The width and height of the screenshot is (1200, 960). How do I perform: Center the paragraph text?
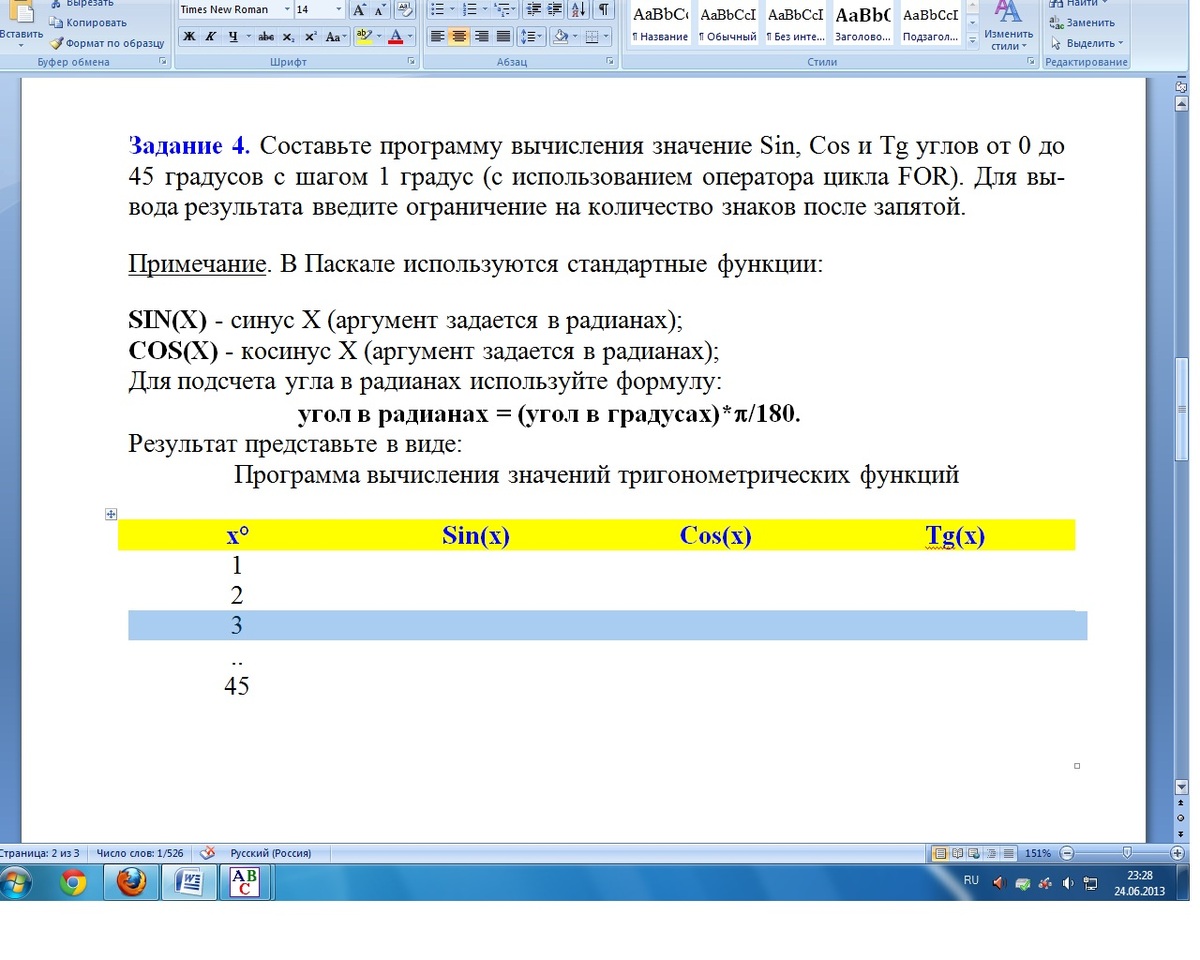[459, 37]
